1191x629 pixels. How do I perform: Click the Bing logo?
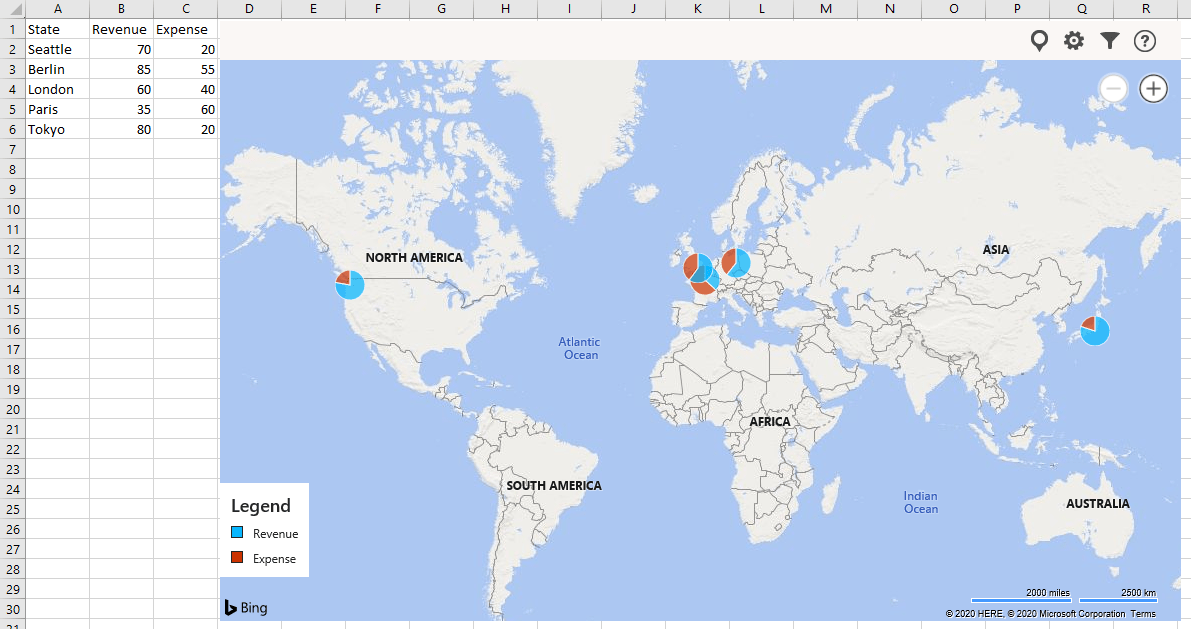coord(245,607)
